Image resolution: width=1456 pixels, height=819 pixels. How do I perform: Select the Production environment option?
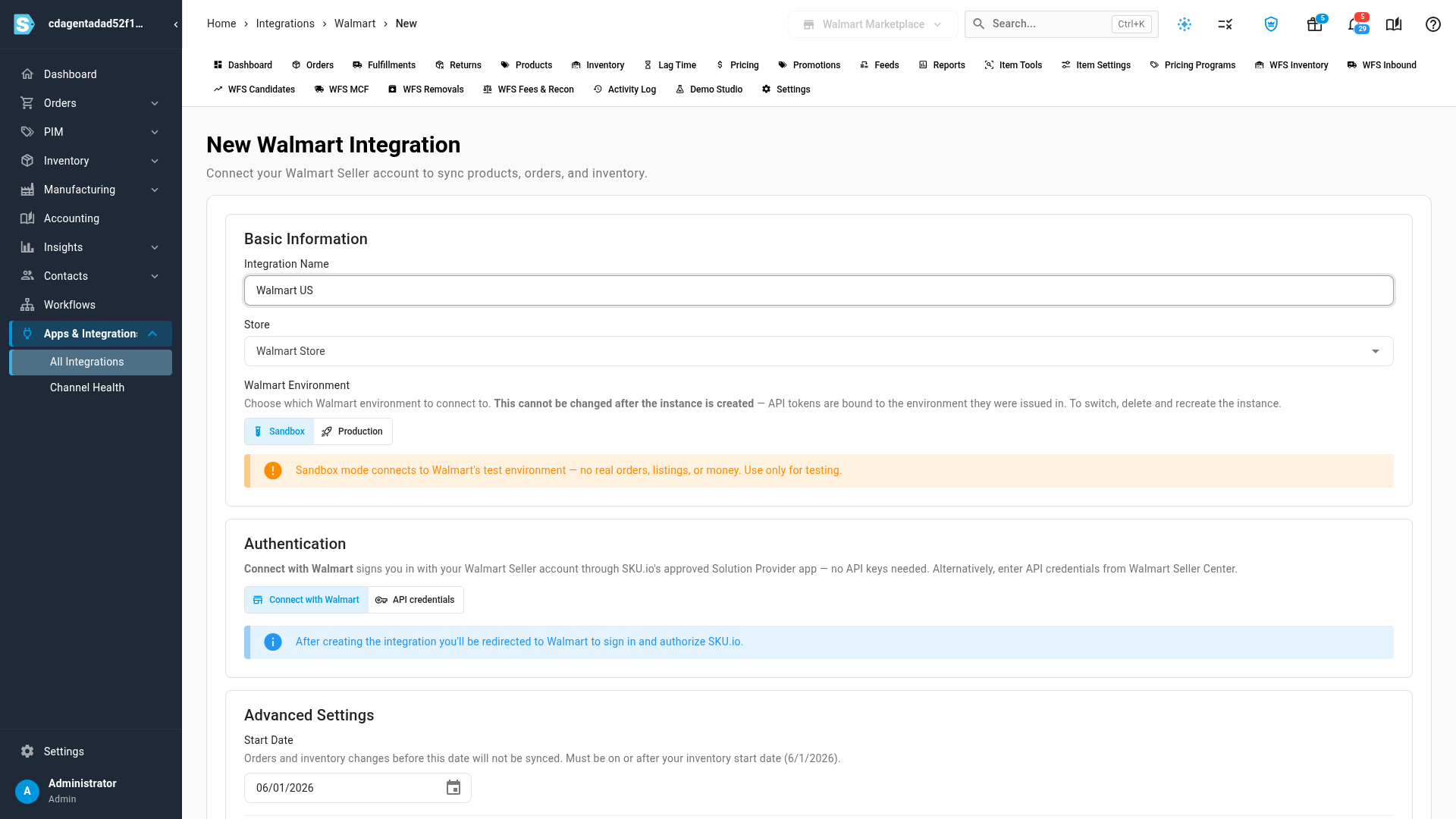coord(353,431)
